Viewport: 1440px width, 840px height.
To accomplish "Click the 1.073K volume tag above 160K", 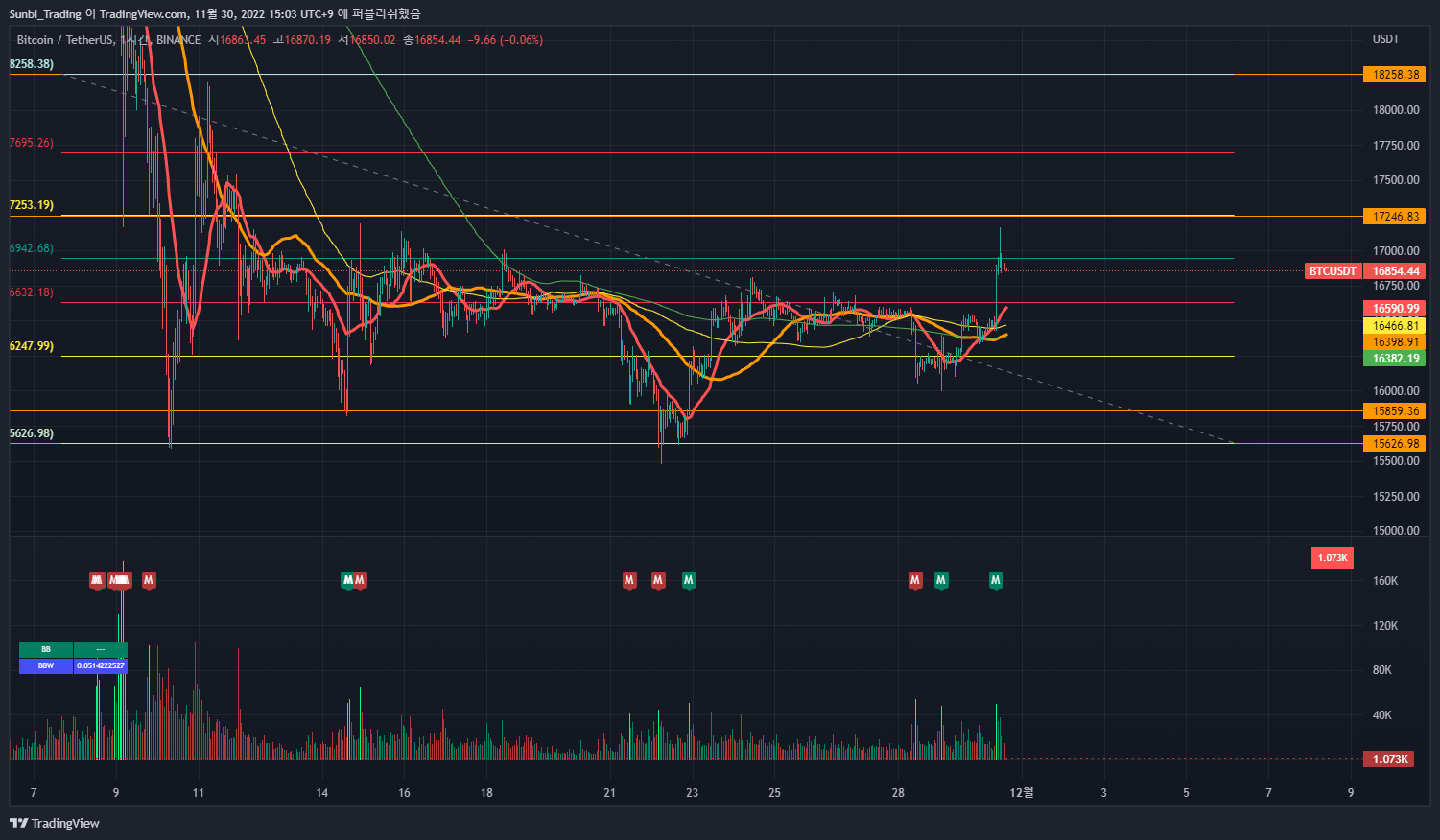I will coord(1333,557).
